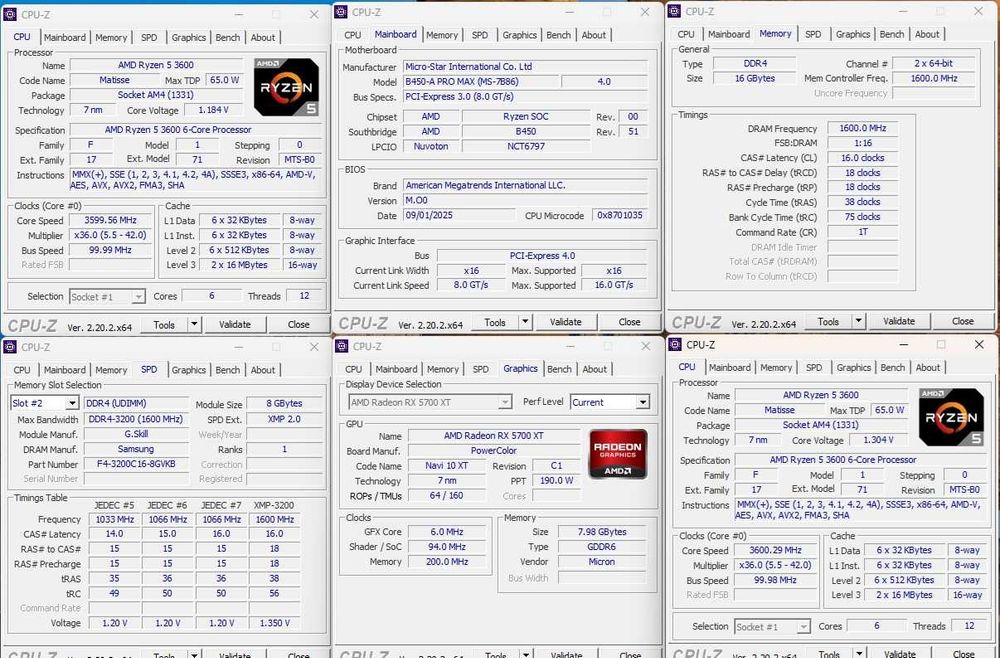Click the Code Name Navi 10 XT field
The image size is (1000, 658).
[446, 465]
